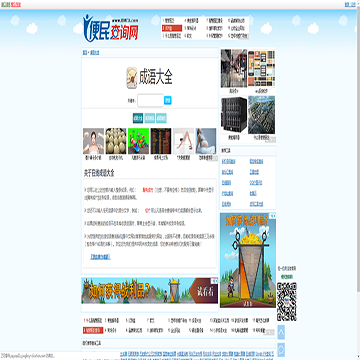This screenshot has height=360, width=360.
Task: Click the 试看看 button on the banner ad
Action: [x=206, y=291]
